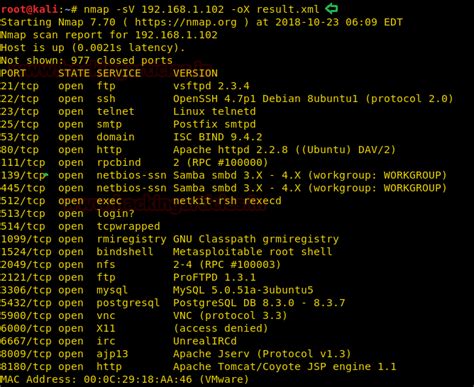Click the tcpwrapped service name

[x=128, y=226]
